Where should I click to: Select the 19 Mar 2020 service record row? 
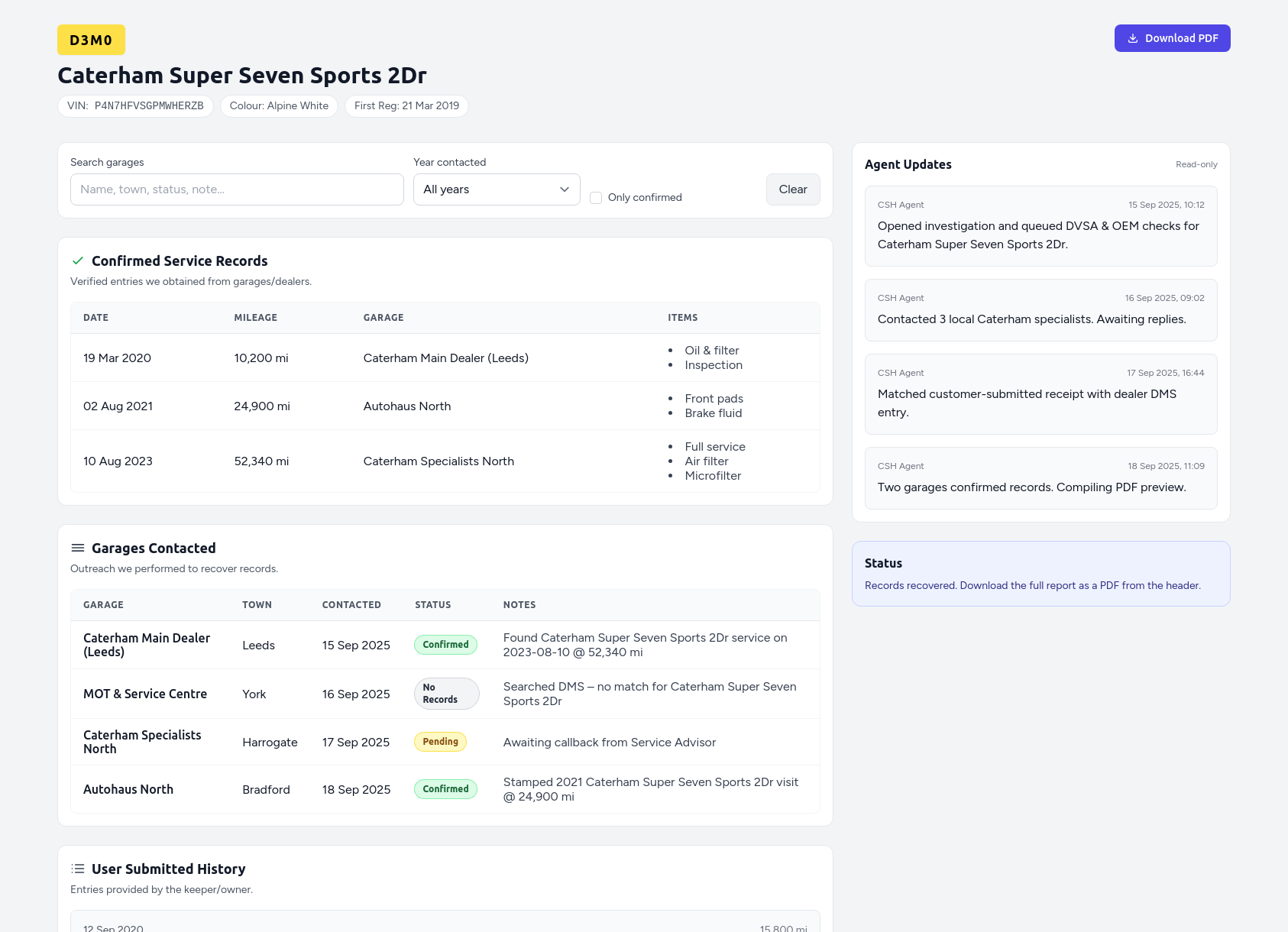click(445, 358)
